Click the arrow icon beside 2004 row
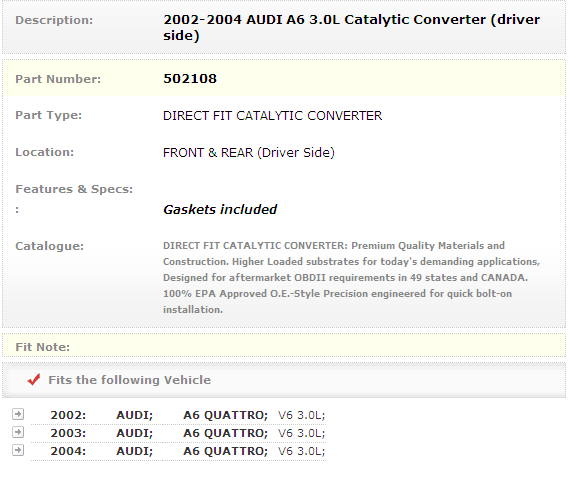The height and width of the screenshot is (504, 570). (x=18, y=450)
